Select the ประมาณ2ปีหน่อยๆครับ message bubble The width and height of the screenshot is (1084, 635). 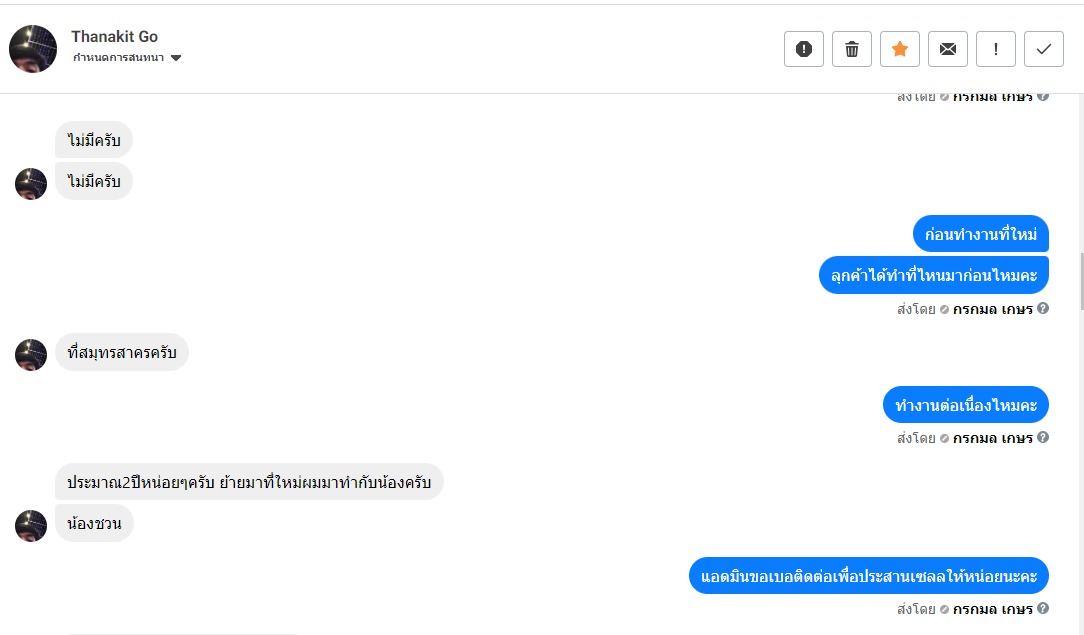pyautogui.click(x=249, y=483)
